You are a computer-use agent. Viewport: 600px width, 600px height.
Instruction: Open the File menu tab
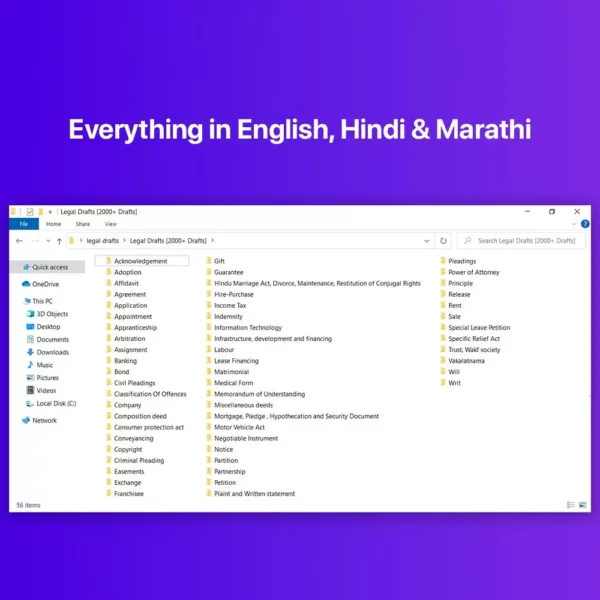24,224
